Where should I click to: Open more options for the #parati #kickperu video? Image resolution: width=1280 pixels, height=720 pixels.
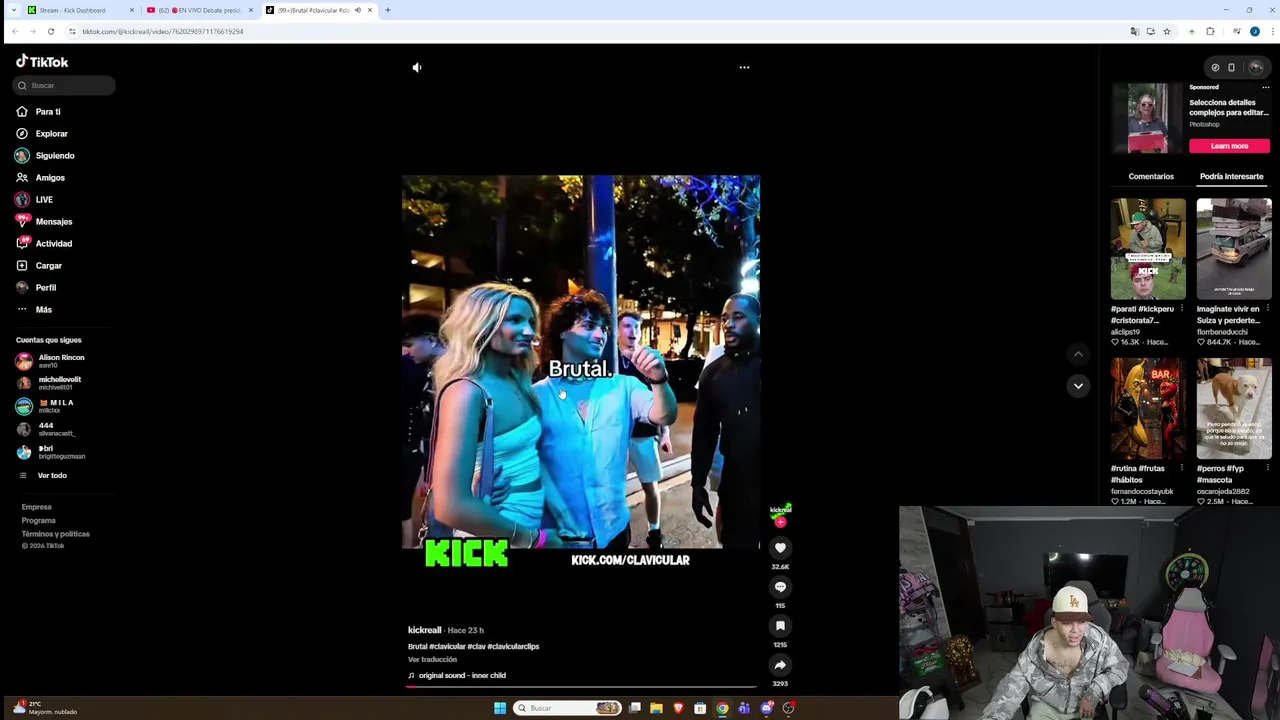[1182, 309]
